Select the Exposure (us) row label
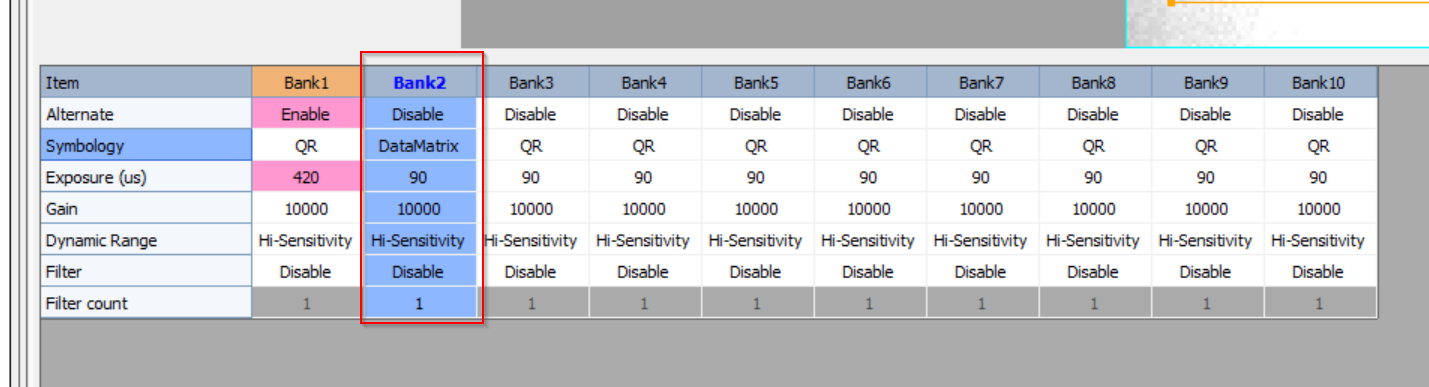 click(x=146, y=177)
